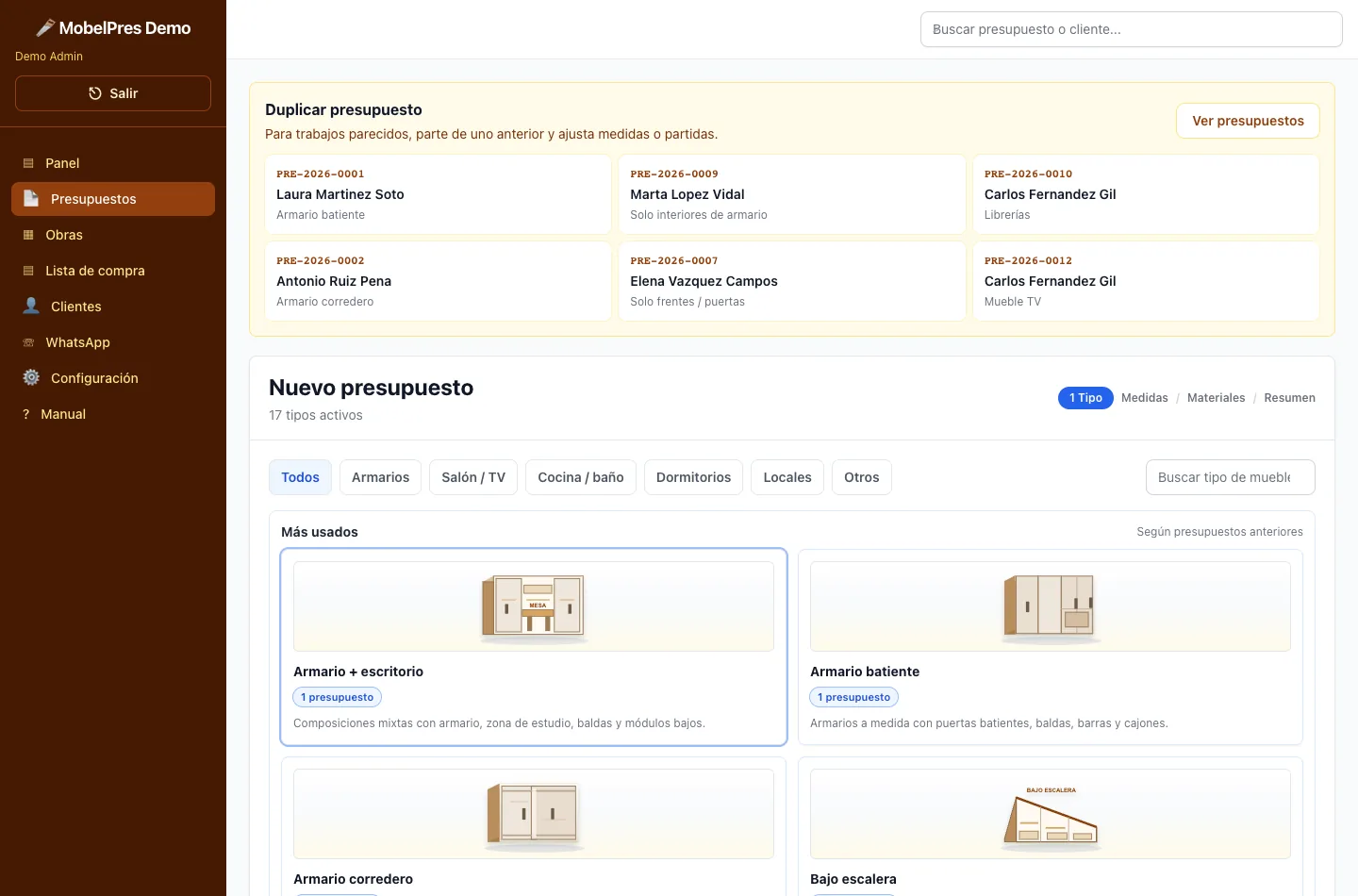Jump to the Materiales step

coord(1217,398)
